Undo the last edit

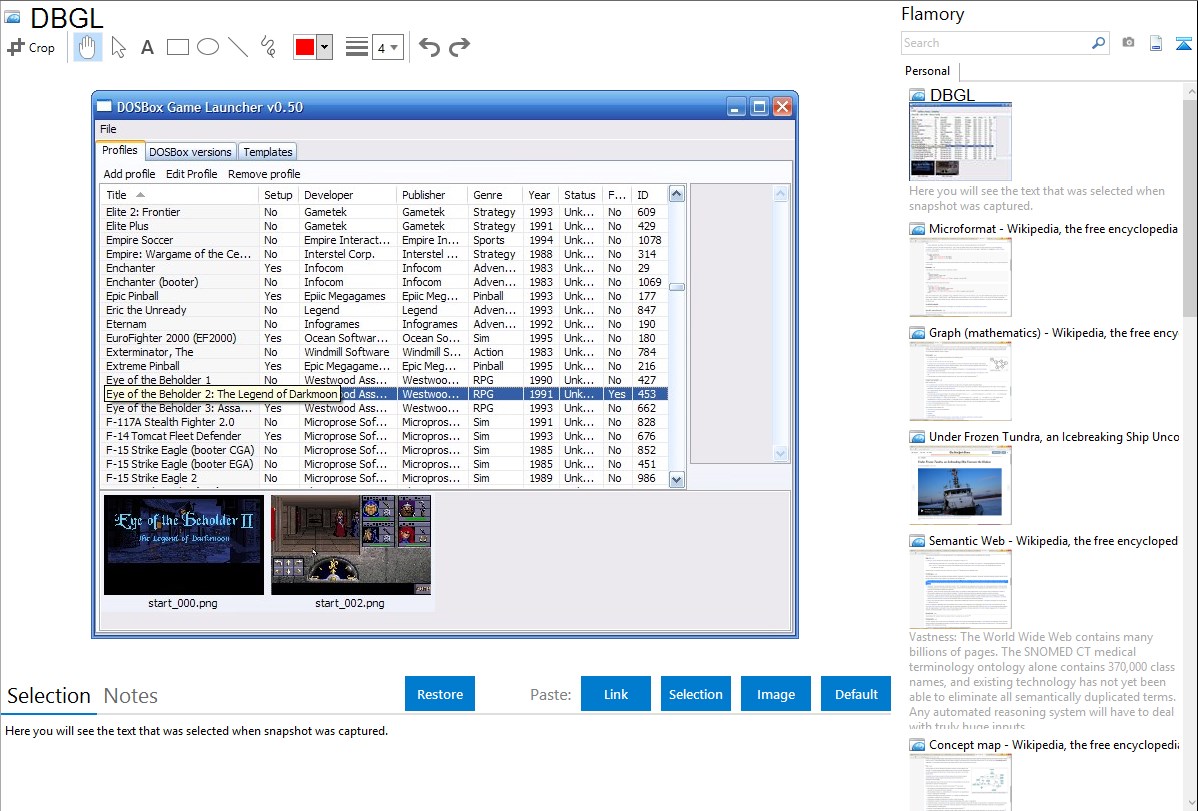click(429, 47)
